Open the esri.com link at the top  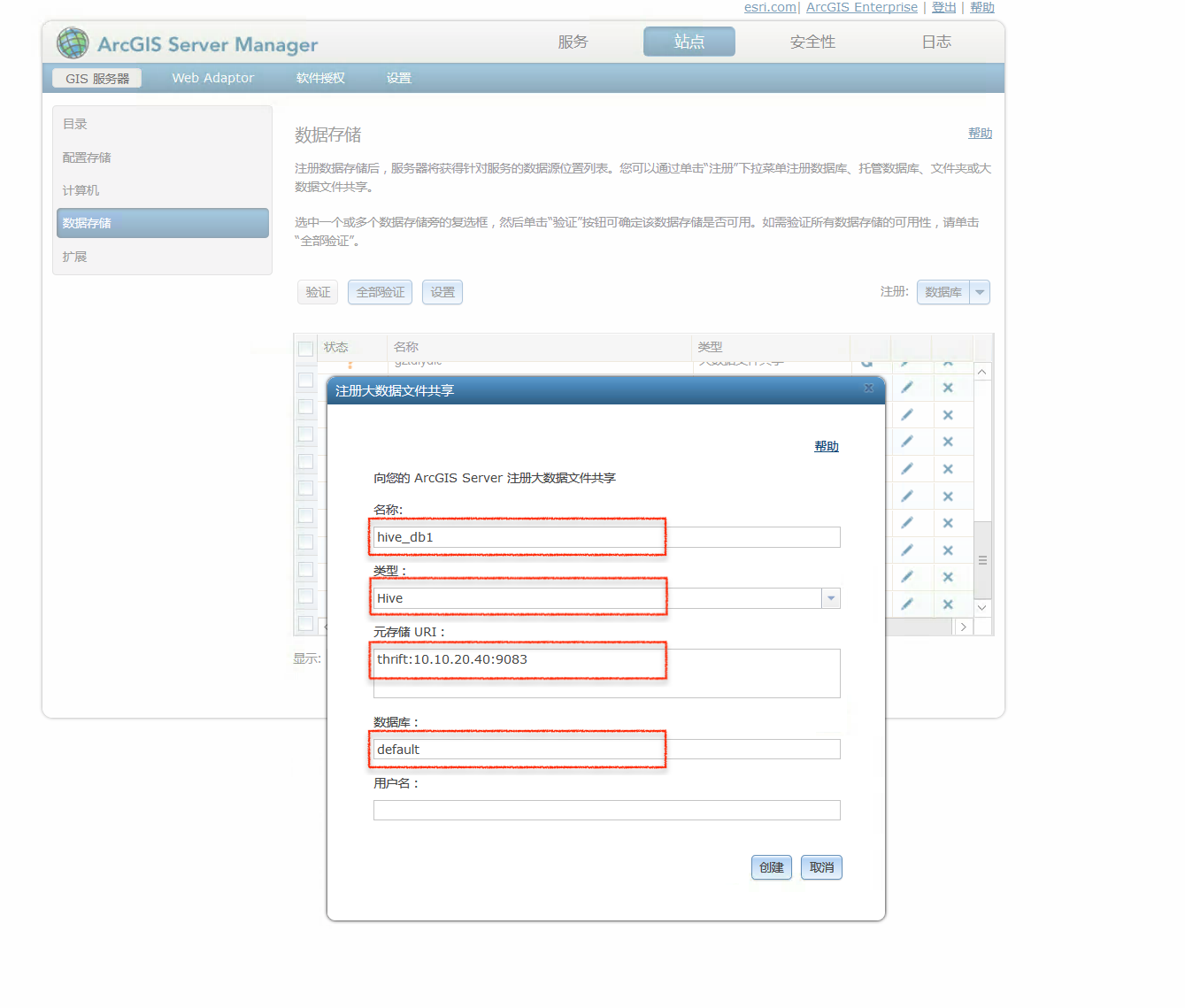(x=770, y=7)
